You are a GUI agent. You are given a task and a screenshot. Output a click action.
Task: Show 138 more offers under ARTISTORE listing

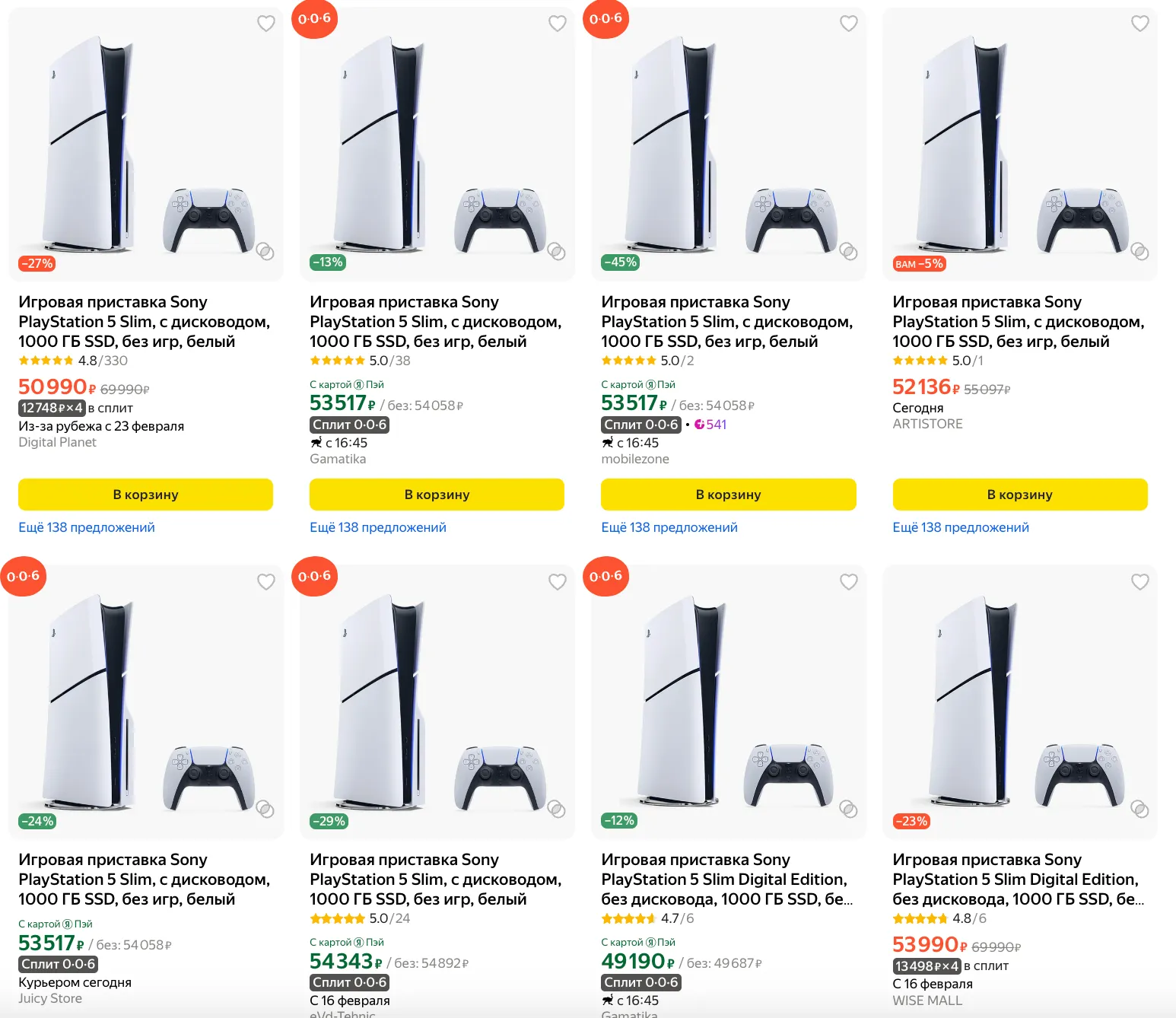(x=961, y=527)
